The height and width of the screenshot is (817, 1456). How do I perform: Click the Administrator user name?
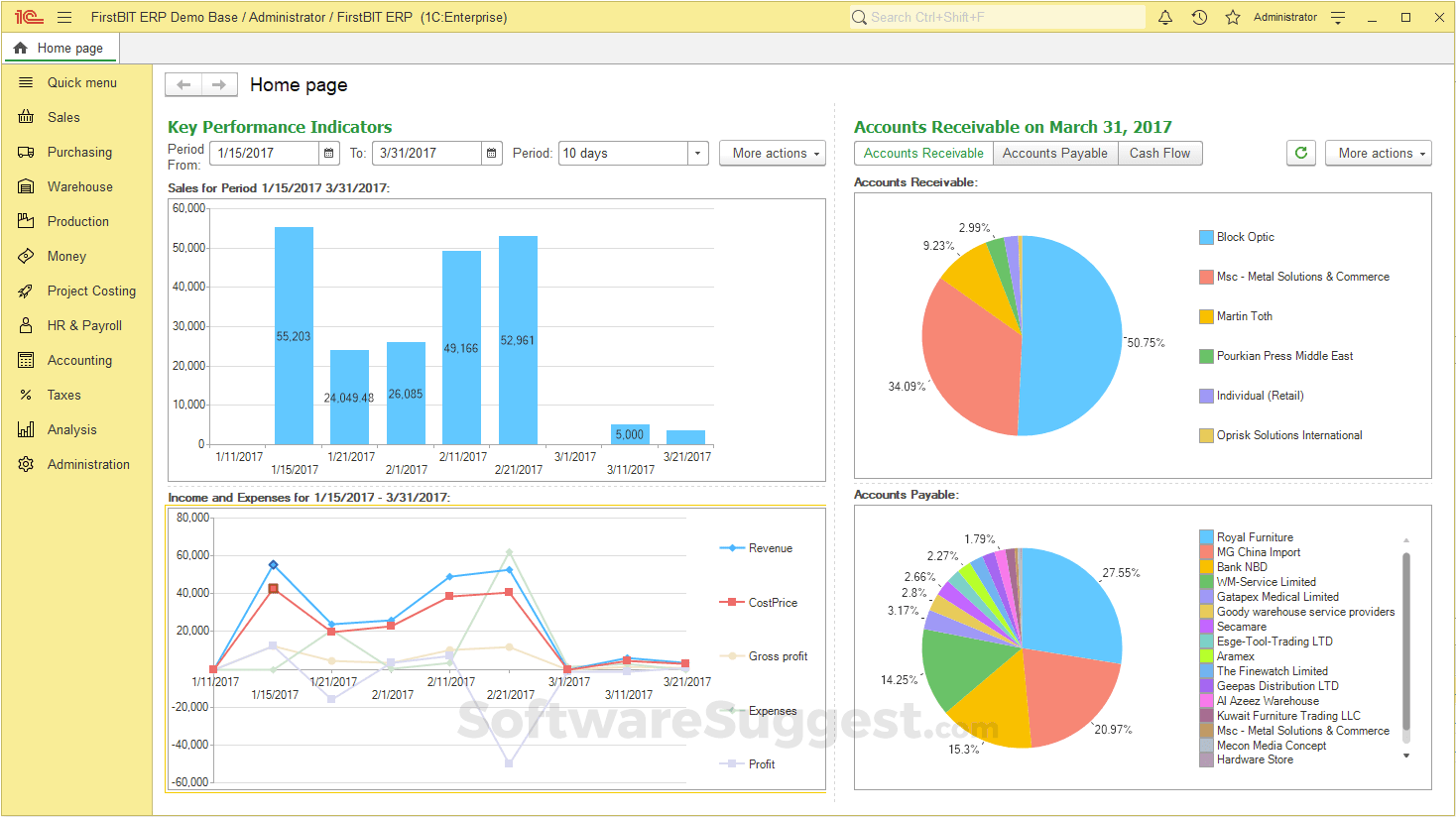click(1285, 17)
